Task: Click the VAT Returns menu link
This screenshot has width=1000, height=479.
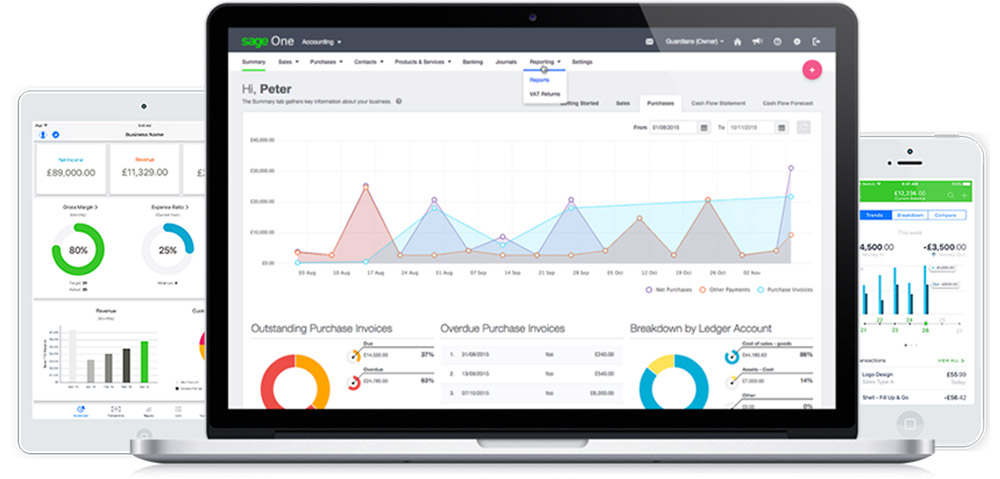Action: tap(545, 93)
